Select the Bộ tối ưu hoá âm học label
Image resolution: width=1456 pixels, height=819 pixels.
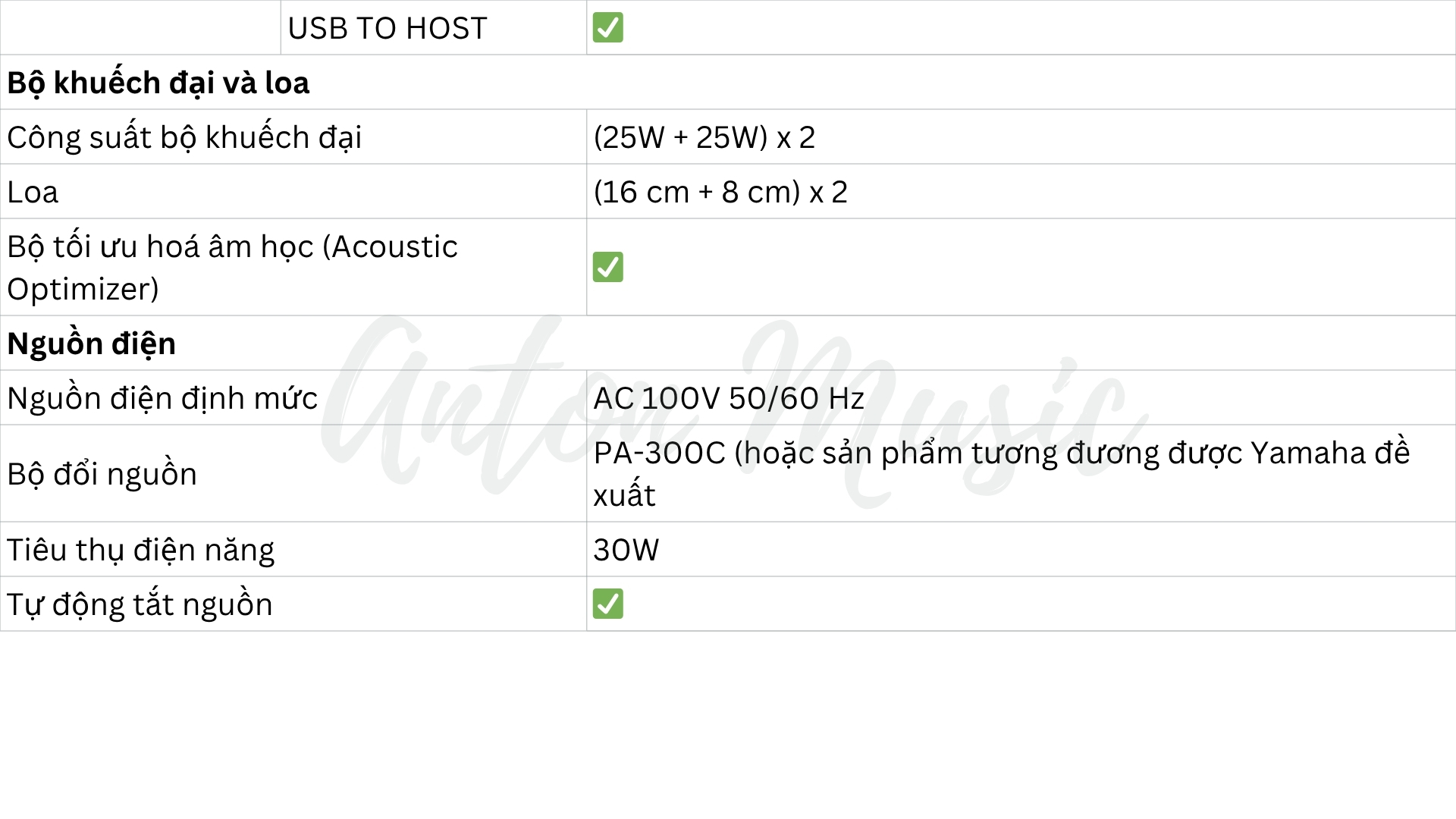(x=232, y=267)
